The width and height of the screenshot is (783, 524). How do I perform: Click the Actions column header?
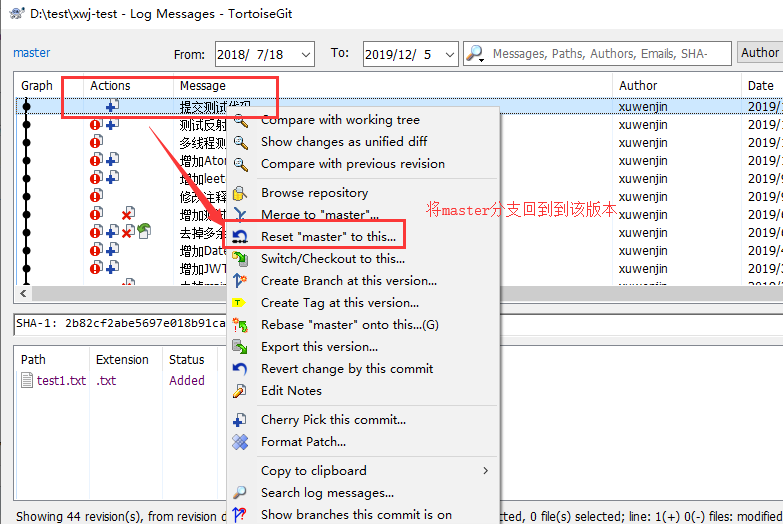[110, 85]
